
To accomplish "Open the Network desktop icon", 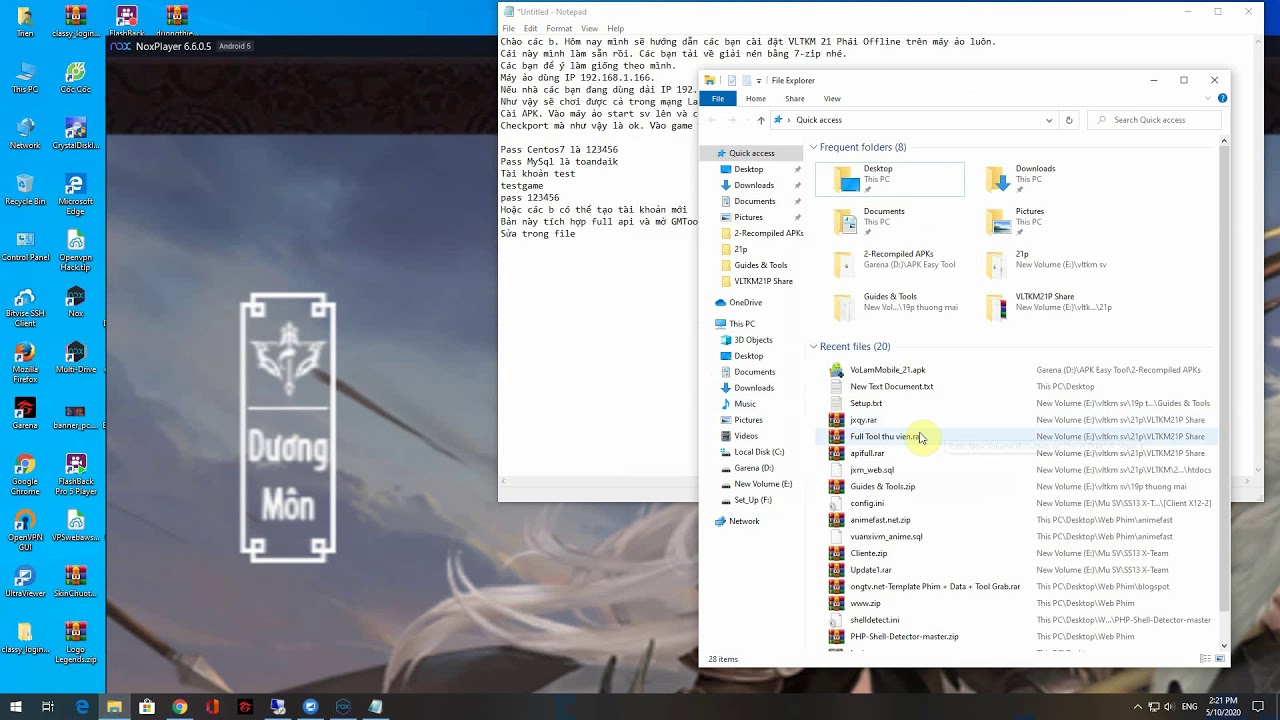I will coord(25,131).
